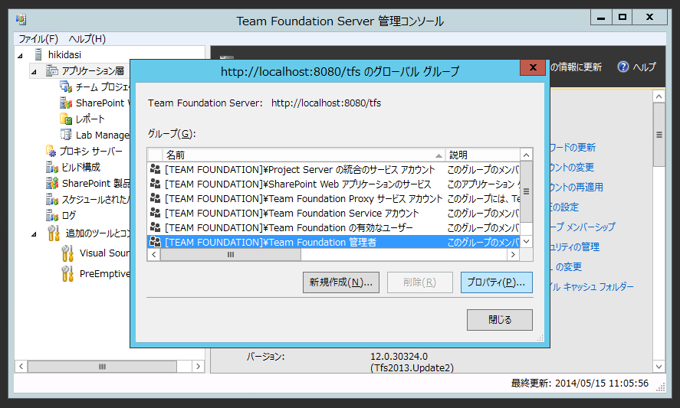680x408 pixels.
Task: Click the 削除(R) button
Action: pyautogui.click(x=420, y=283)
